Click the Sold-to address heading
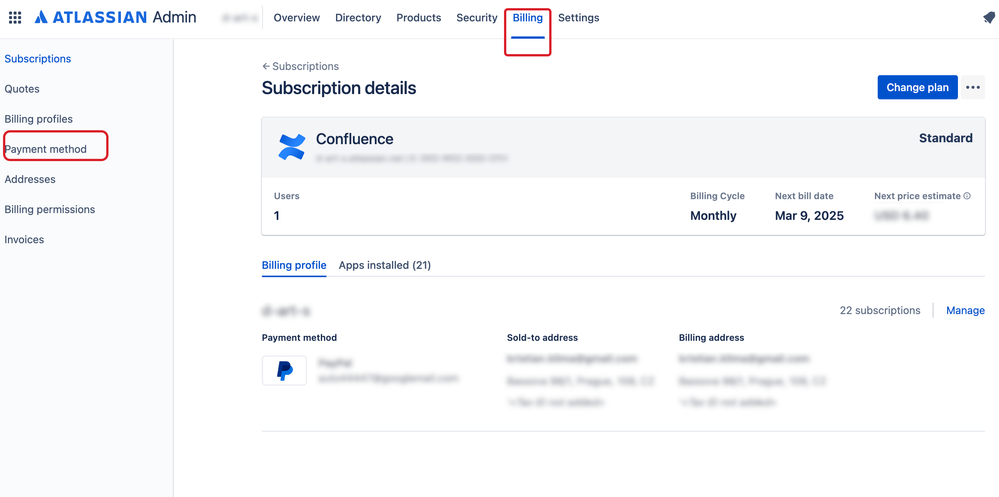The width and height of the screenshot is (999, 497). 542,338
